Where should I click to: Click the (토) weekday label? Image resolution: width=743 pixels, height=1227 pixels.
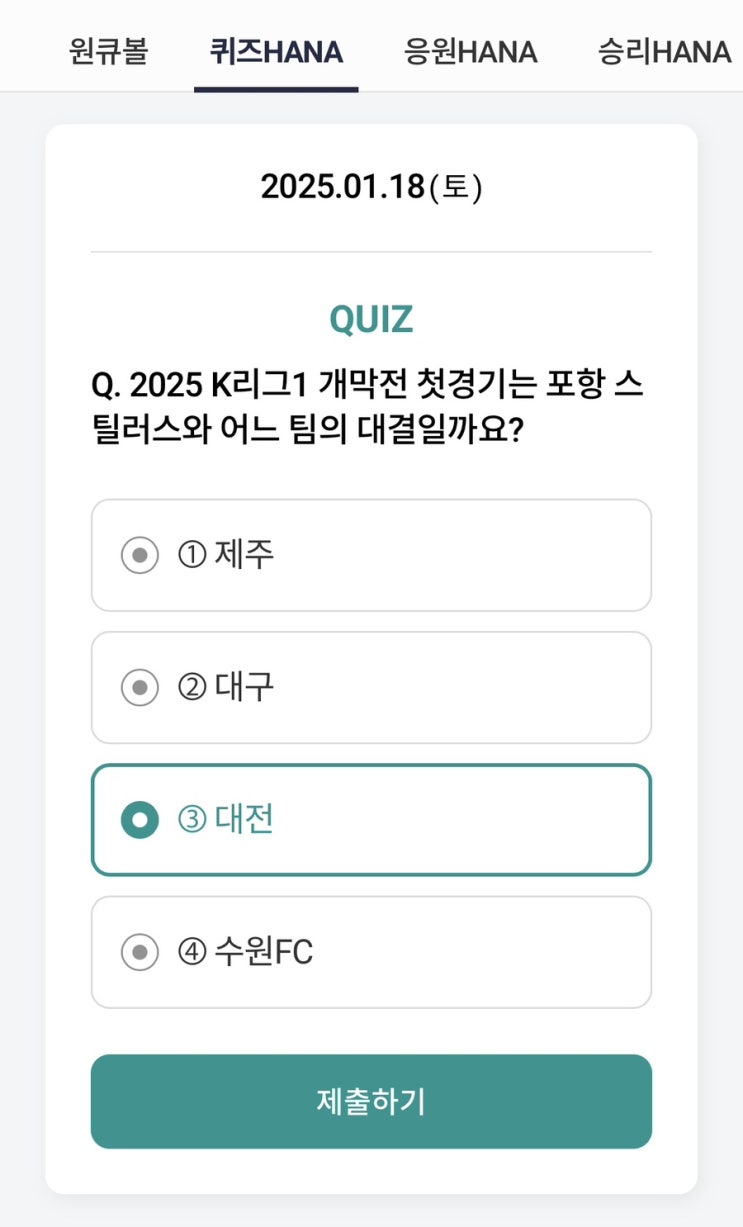pos(455,187)
